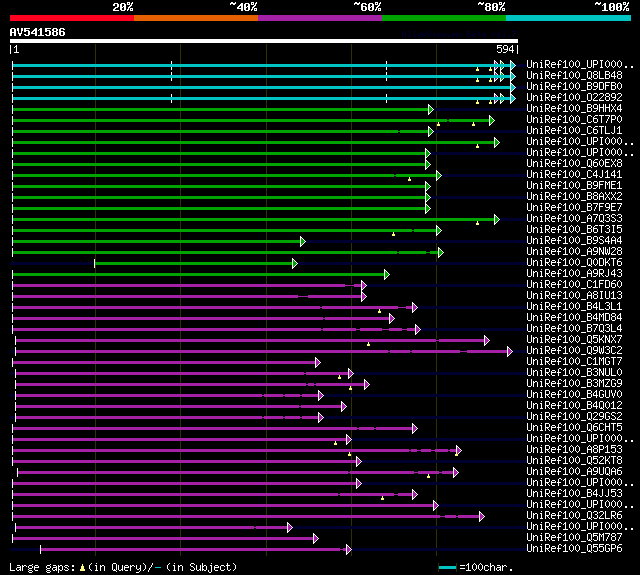Open hit UniRef100_B9HHX4
The width and height of the screenshot is (640, 575).
[x=574, y=109]
